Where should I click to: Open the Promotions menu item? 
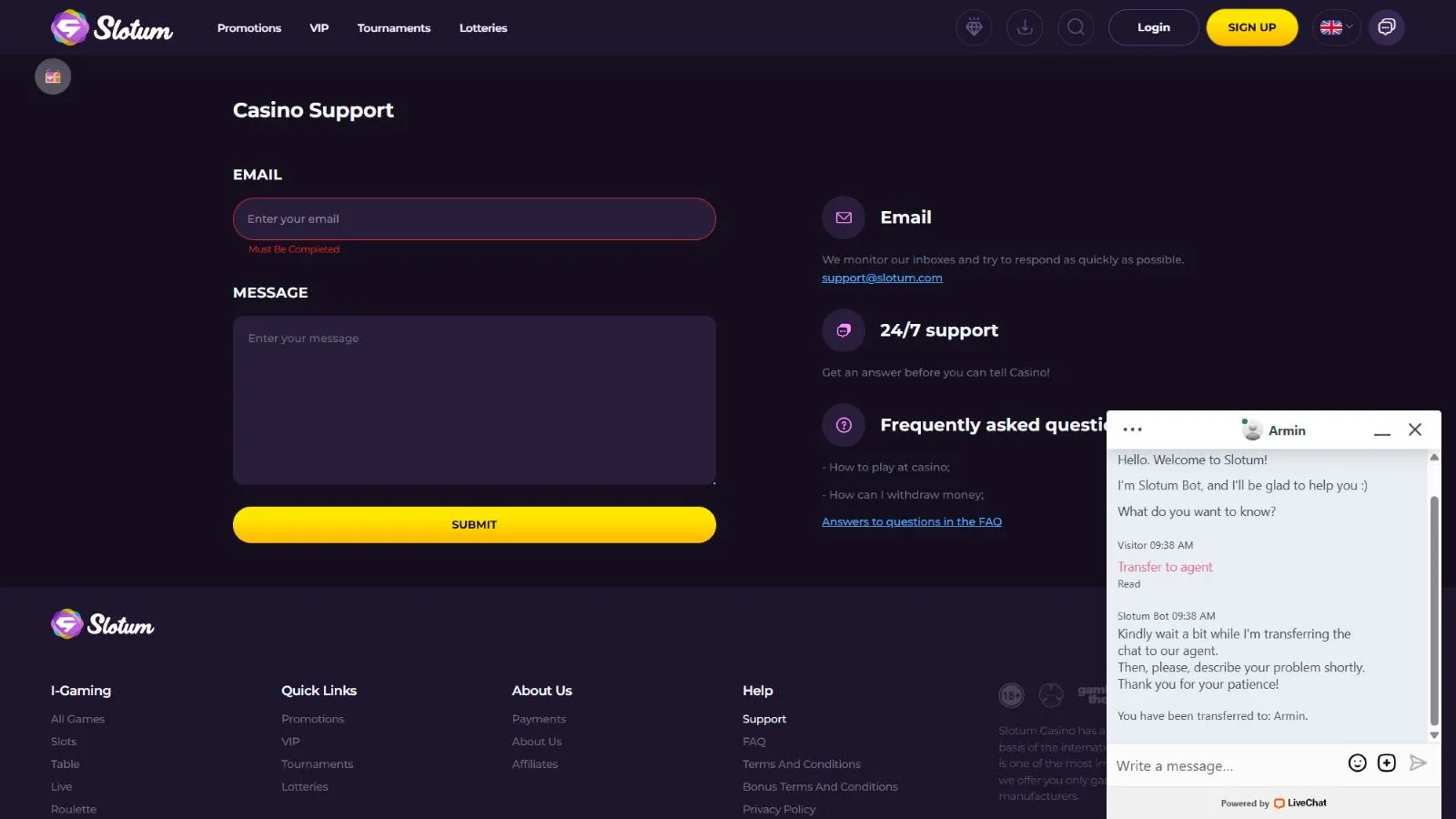click(249, 28)
